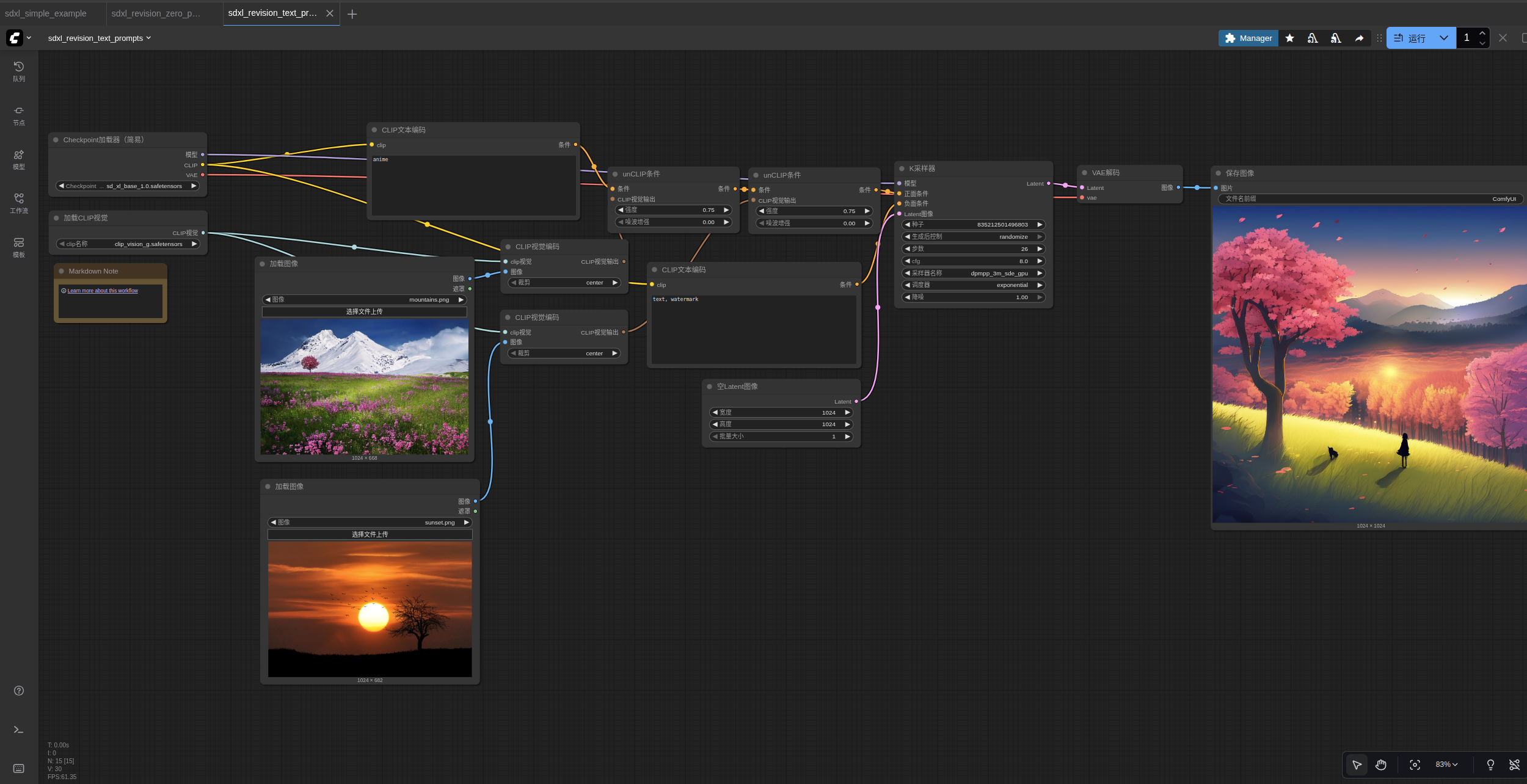Screen dimensions: 1527x784
Task: Open the clip名称 clip_vision_g.safetensors selector
Action: pyautogui.click(x=128, y=244)
